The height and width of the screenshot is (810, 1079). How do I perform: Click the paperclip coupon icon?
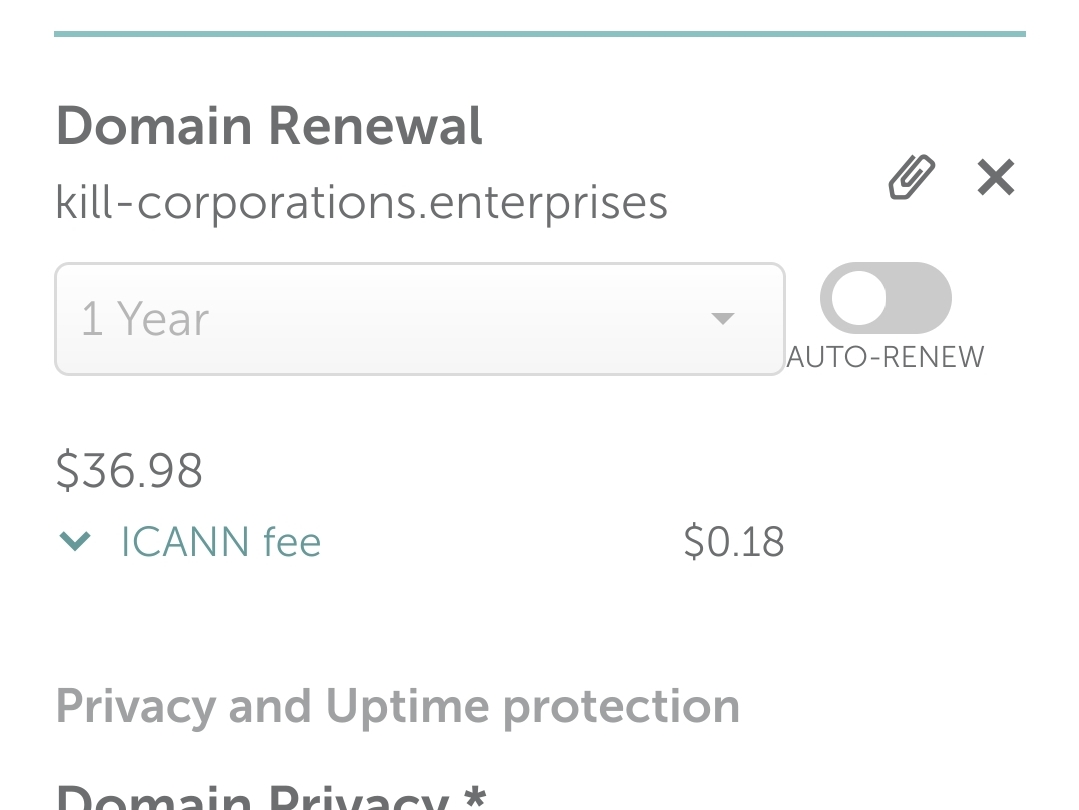pyautogui.click(x=911, y=178)
